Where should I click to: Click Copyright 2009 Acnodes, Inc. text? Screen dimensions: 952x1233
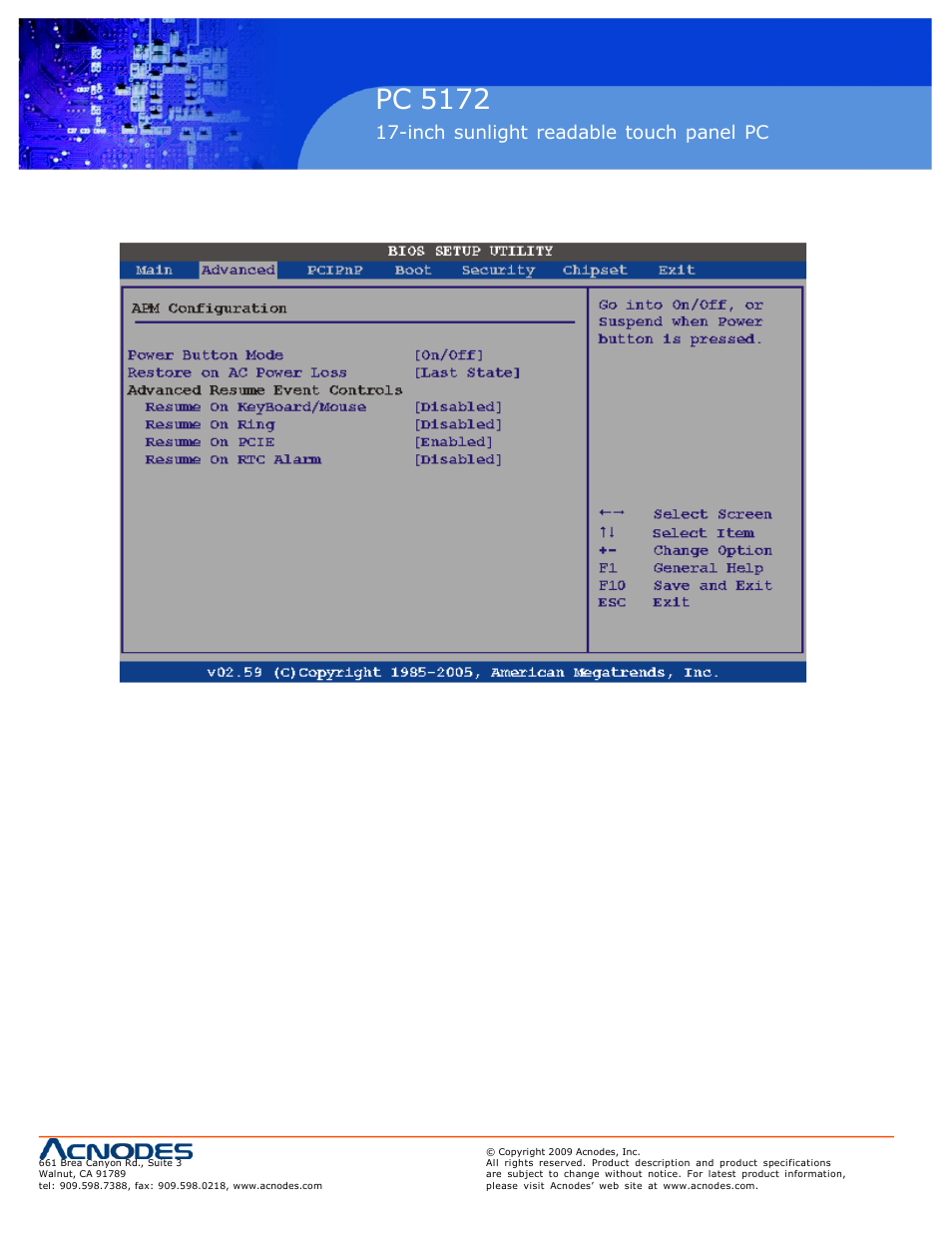[563, 1152]
